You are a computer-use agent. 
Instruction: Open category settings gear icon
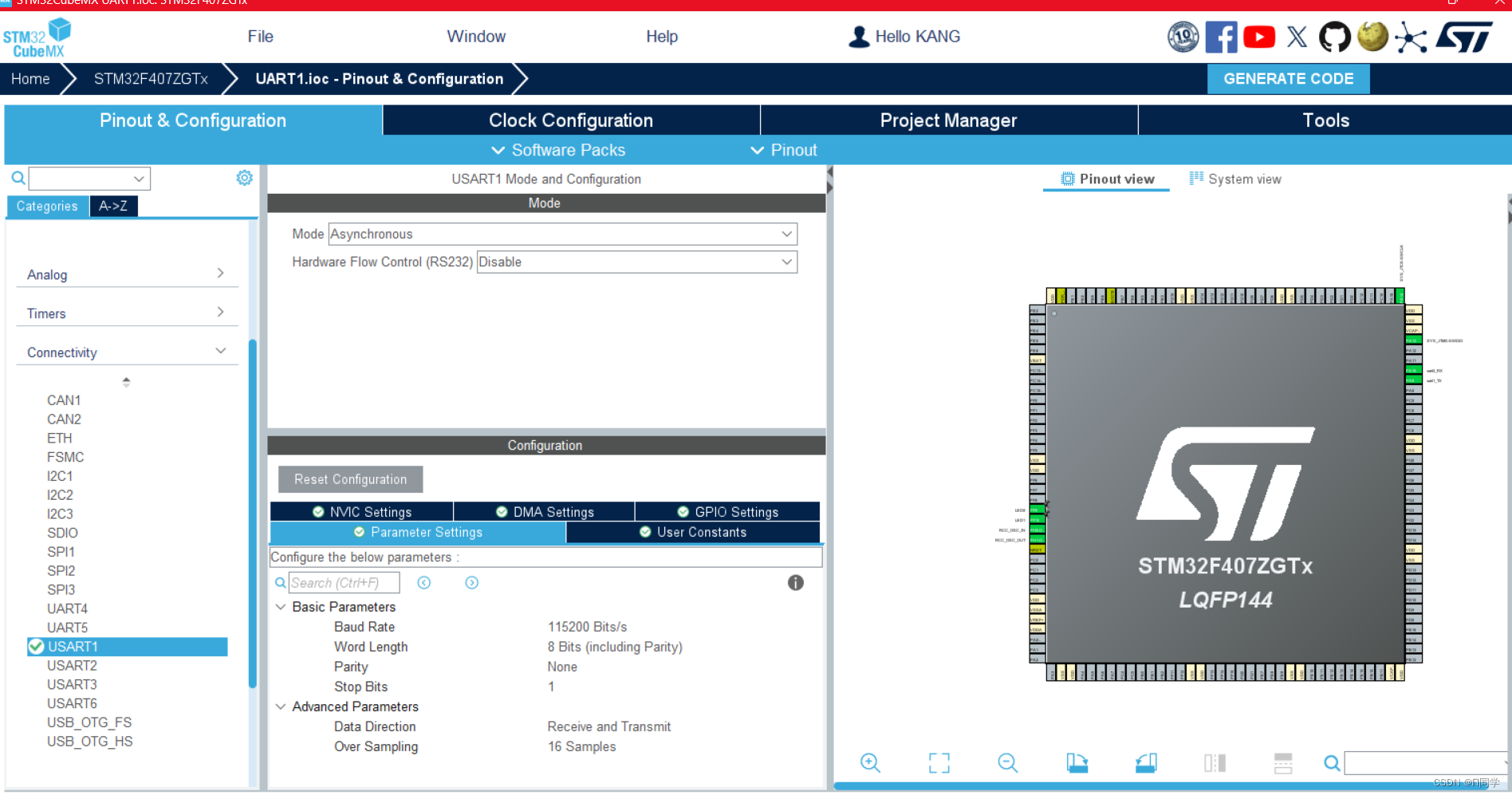pos(244,178)
